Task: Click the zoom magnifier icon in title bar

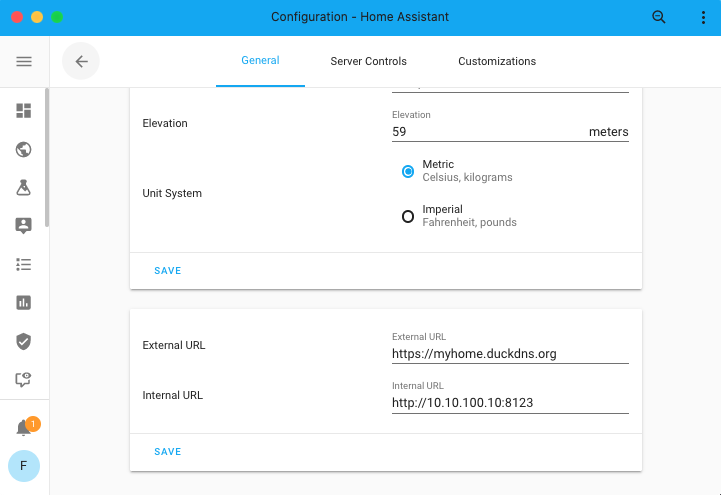Action: coord(658,17)
